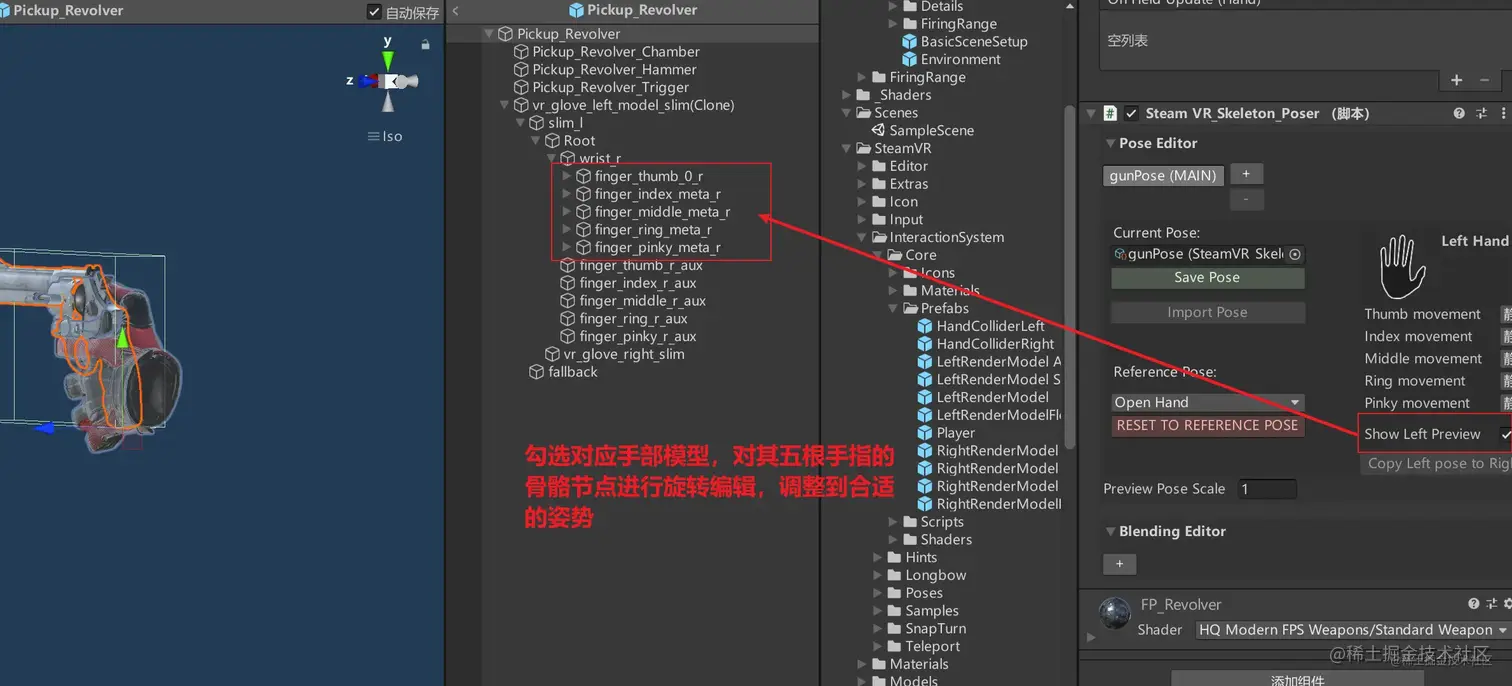The image size is (1512, 686).
Task: Toggle the 自动保存 checkbox
Action: point(374,12)
